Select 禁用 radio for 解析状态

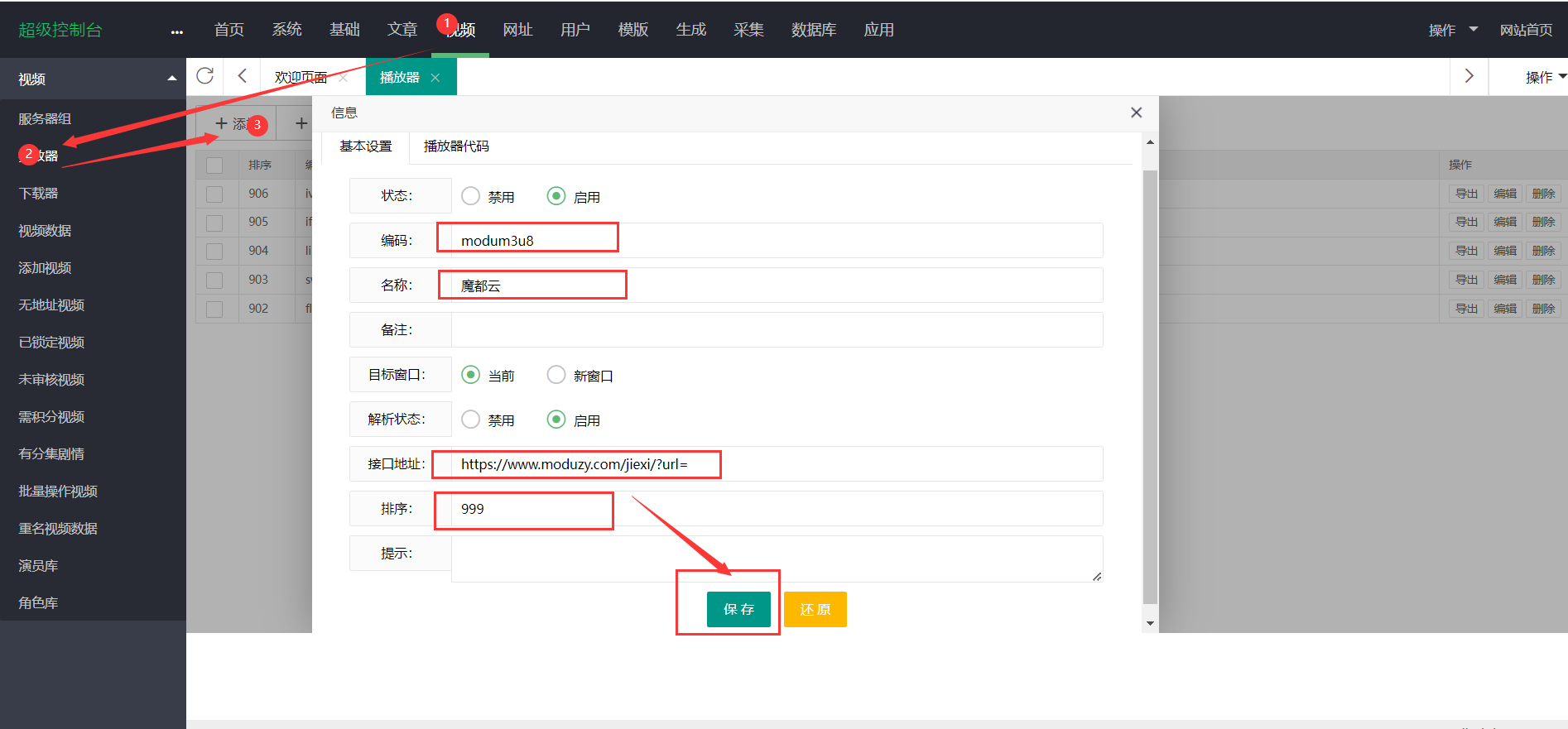(x=471, y=420)
